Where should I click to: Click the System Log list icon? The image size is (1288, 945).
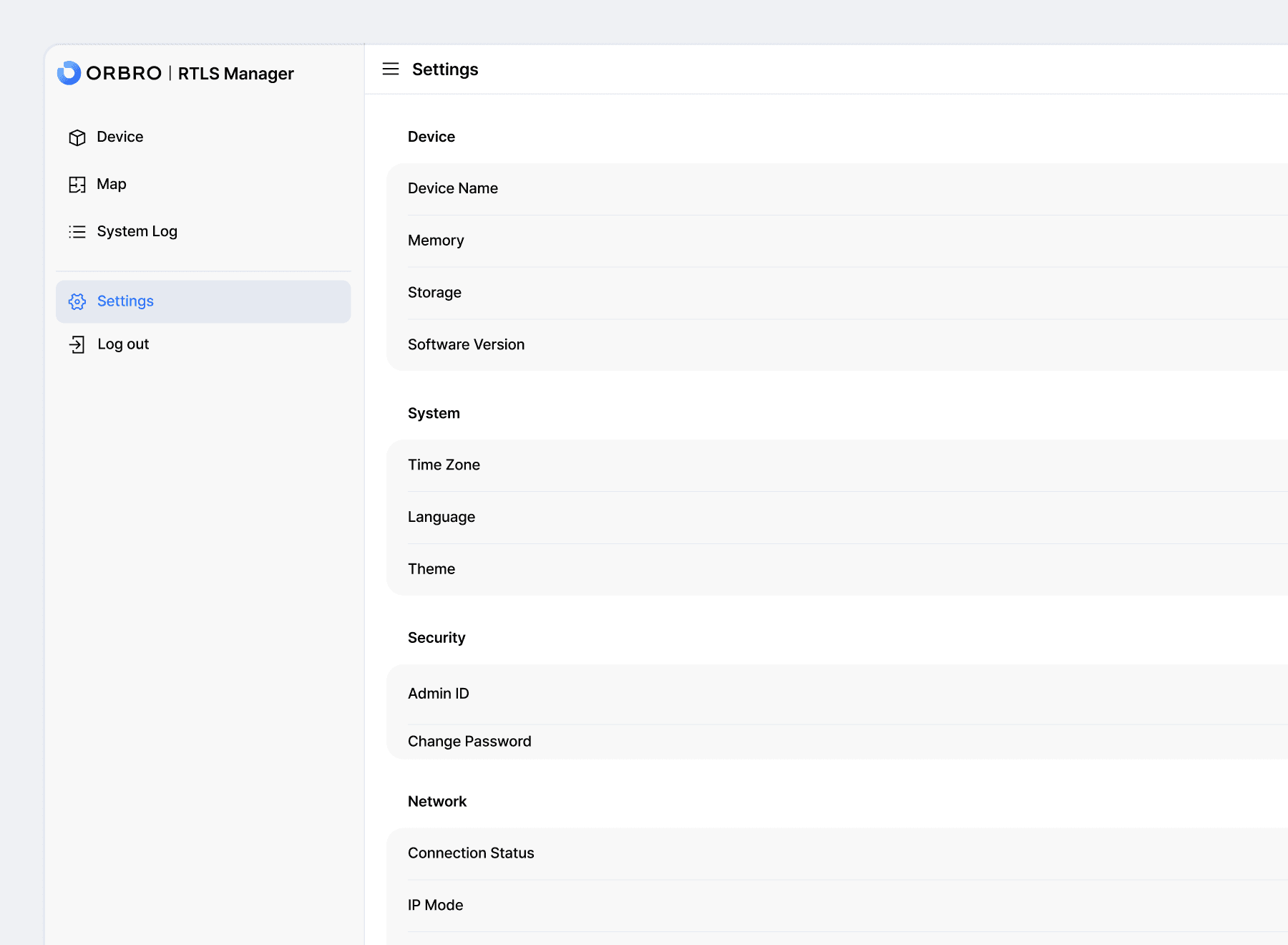tap(77, 232)
